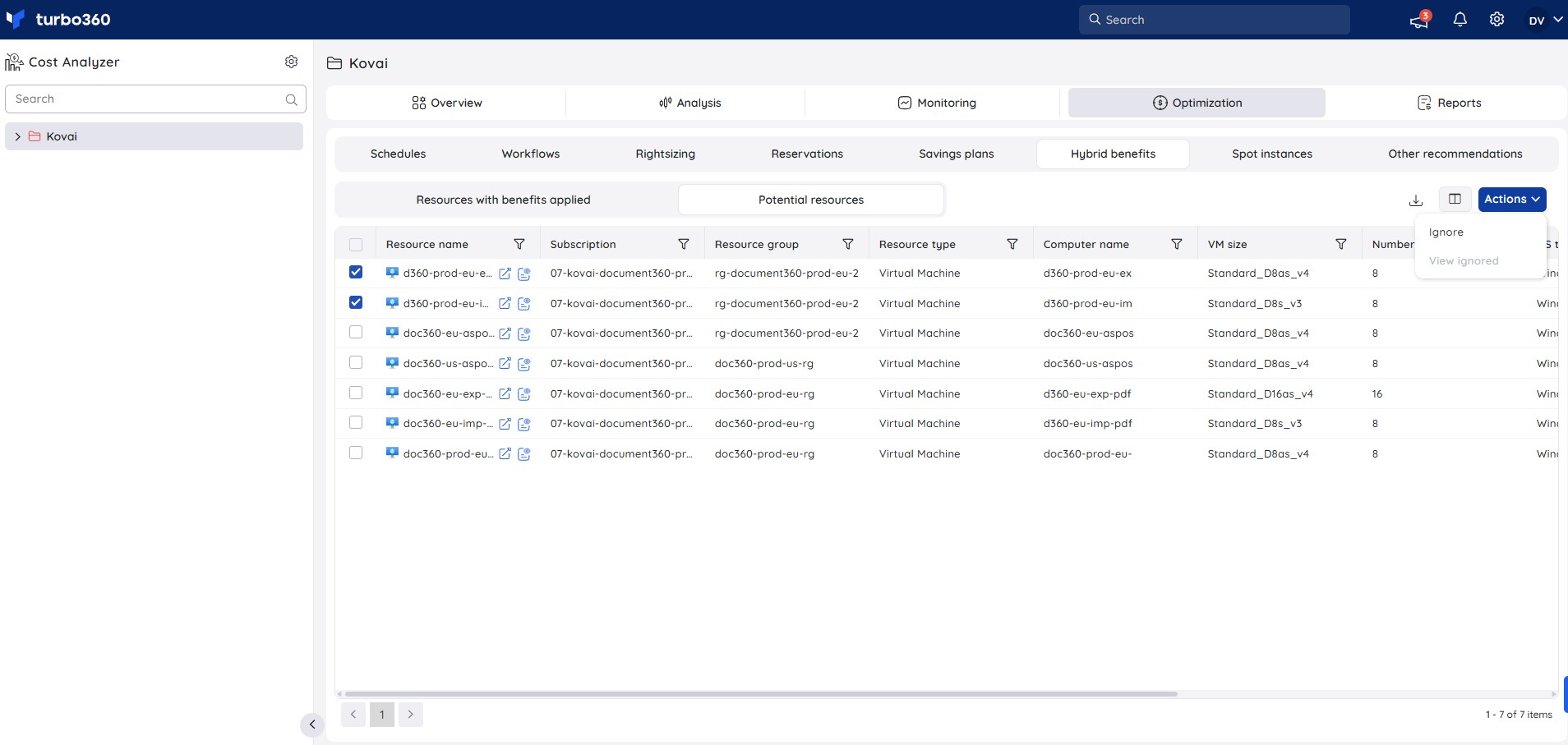
Task: Open the Workflows sub-tab
Action: point(531,154)
